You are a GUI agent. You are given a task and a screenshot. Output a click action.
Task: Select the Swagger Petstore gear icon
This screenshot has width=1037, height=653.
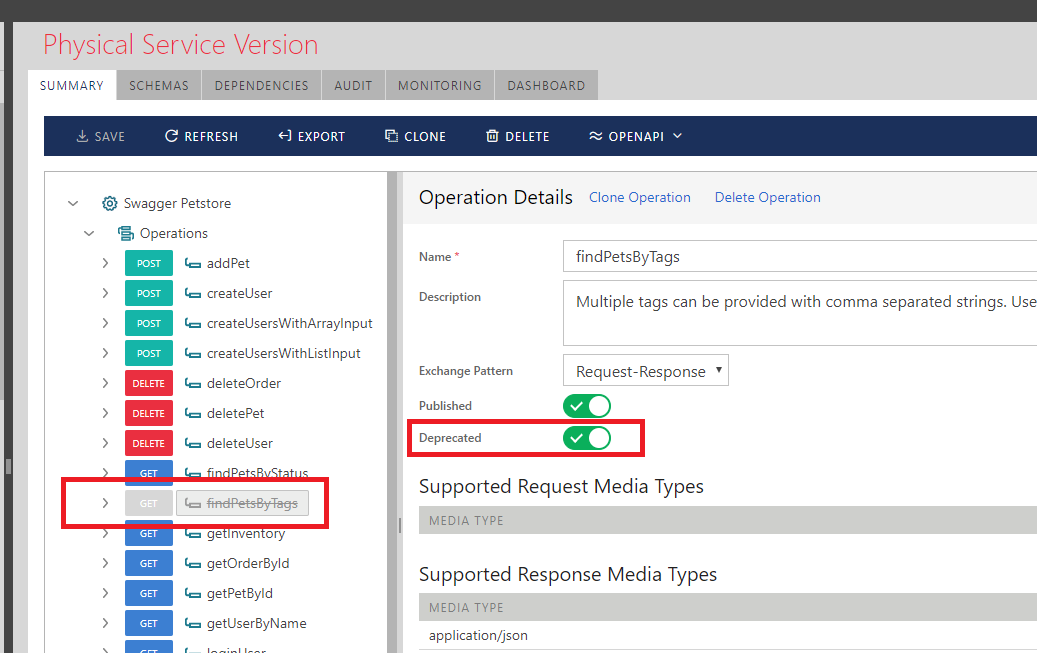tap(110, 203)
